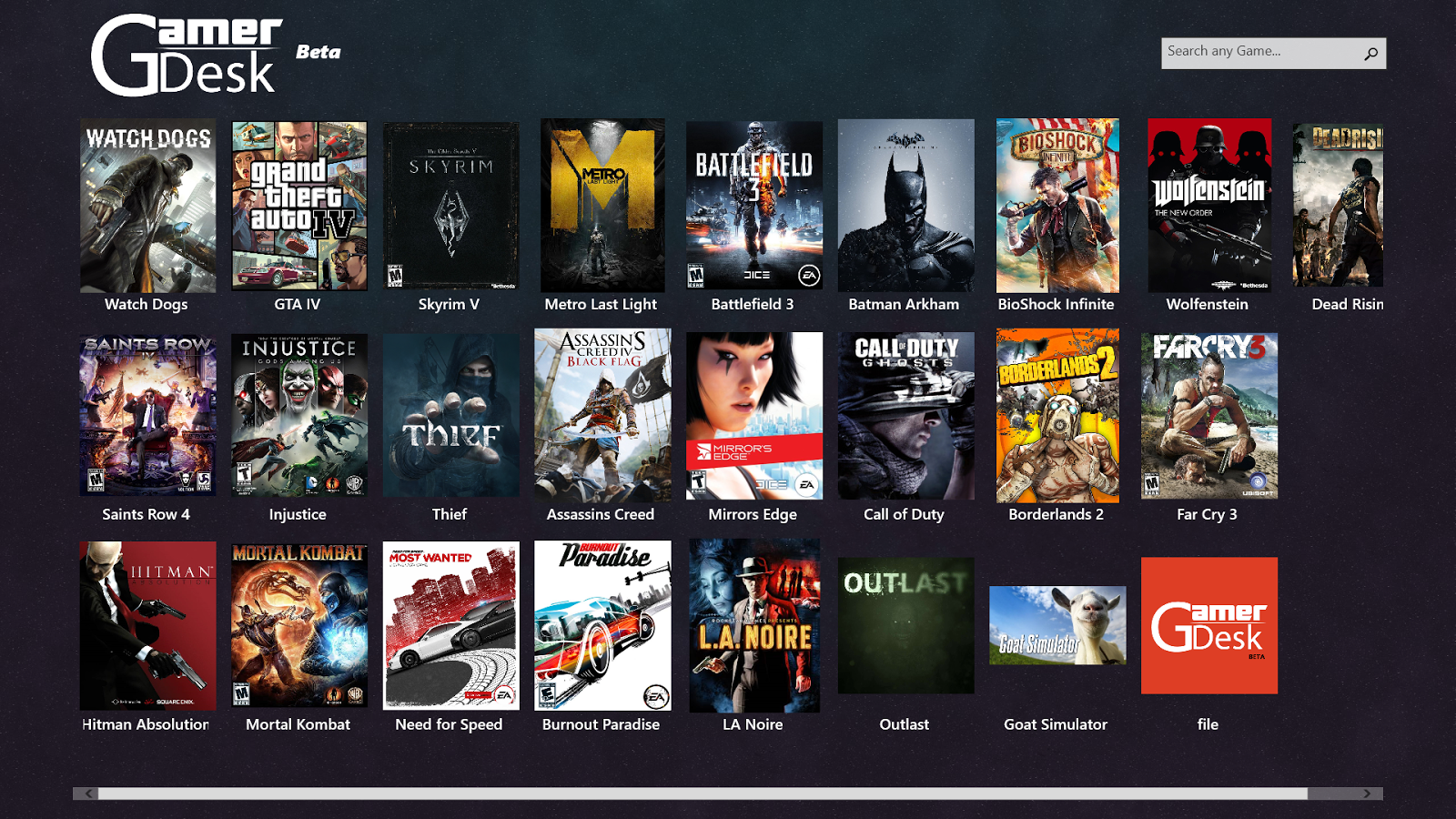Click the search magnifier icon

point(1370,54)
